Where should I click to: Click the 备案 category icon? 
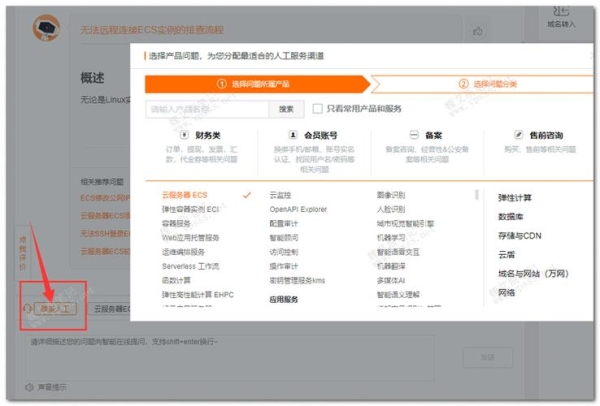pyautogui.click(x=414, y=135)
